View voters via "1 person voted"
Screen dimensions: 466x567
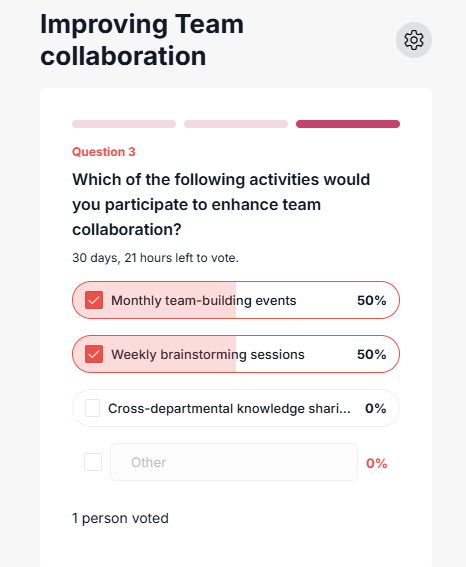120,518
